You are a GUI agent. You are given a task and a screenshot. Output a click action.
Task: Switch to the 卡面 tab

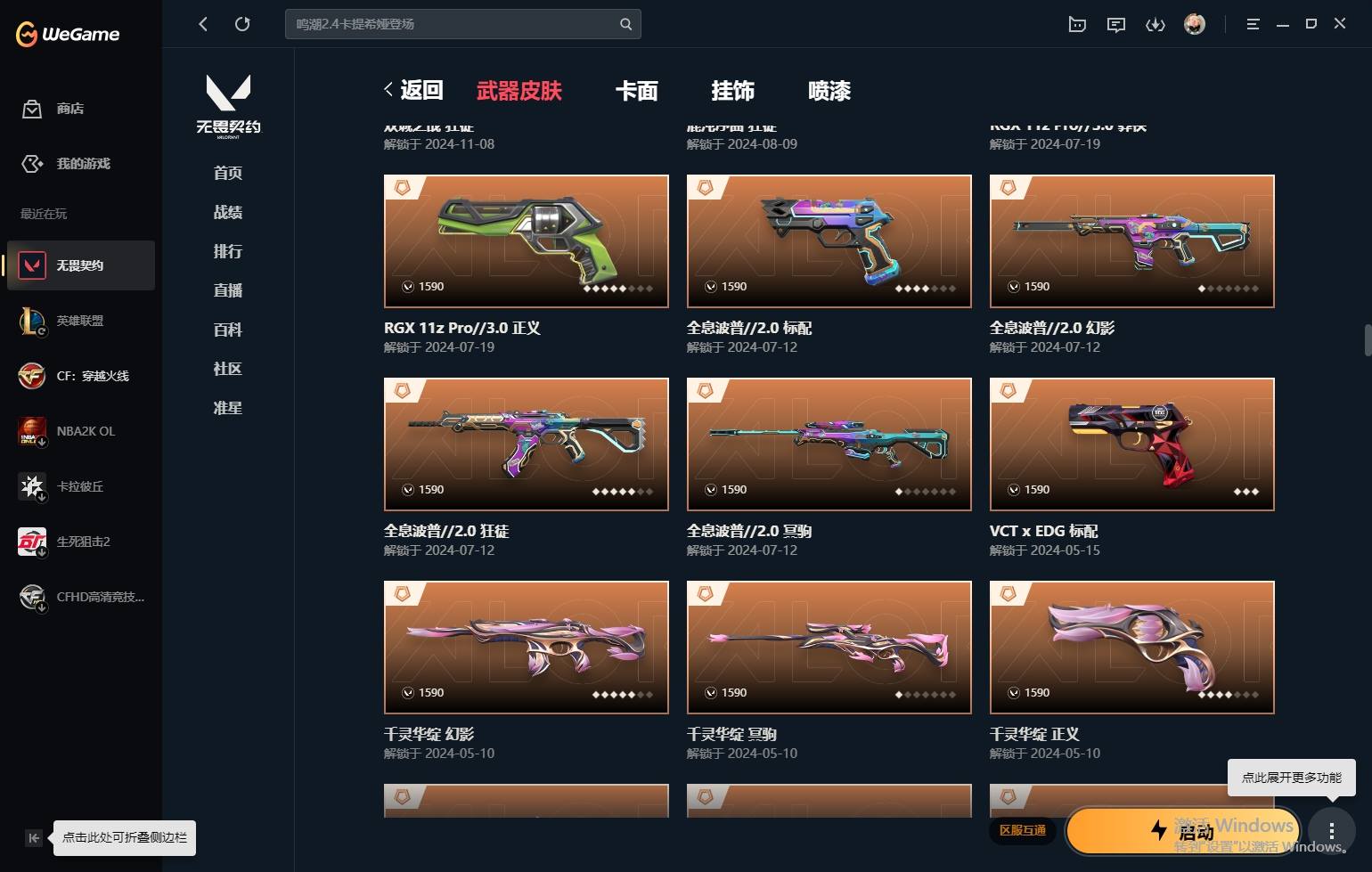pos(637,91)
